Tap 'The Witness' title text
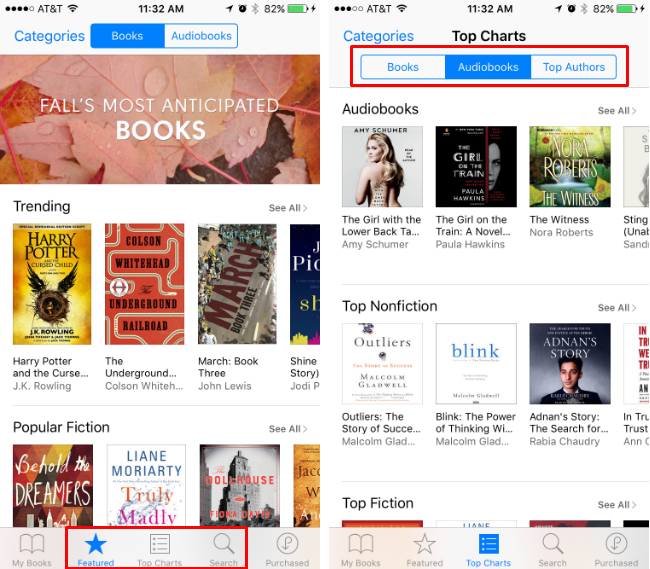The height and width of the screenshot is (569, 650). click(x=559, y=220)
